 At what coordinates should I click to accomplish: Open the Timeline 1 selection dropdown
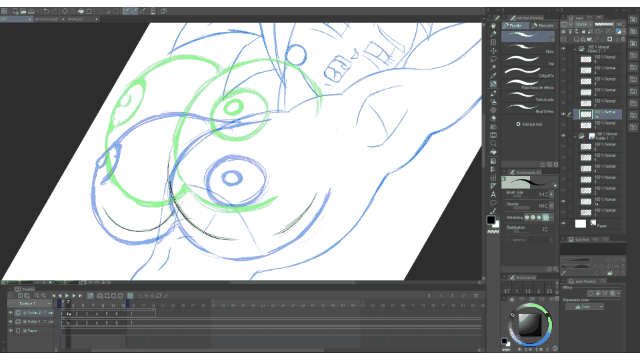click(x=30, y=304)
